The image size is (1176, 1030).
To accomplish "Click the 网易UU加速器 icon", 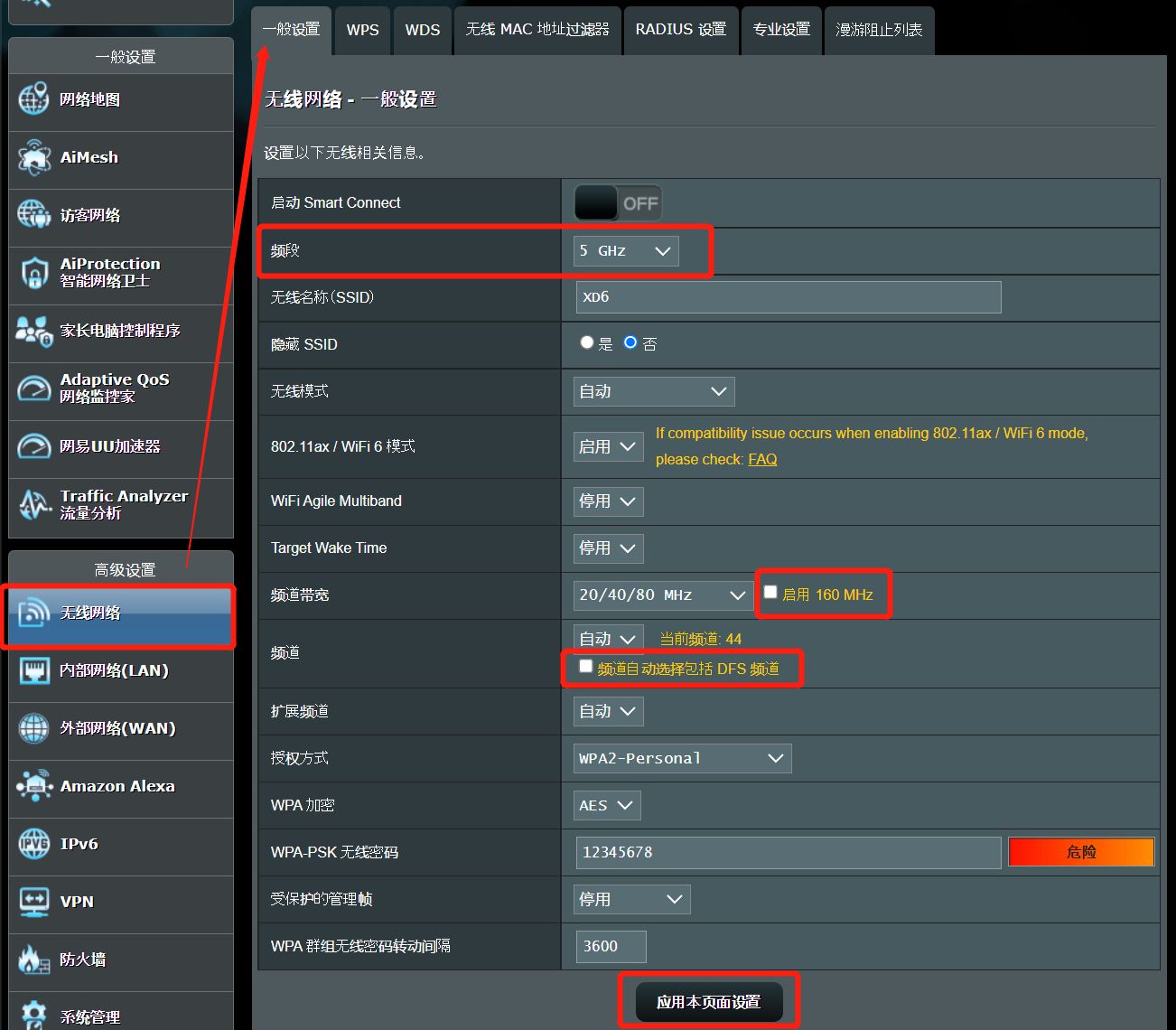I will coord(33,446).
